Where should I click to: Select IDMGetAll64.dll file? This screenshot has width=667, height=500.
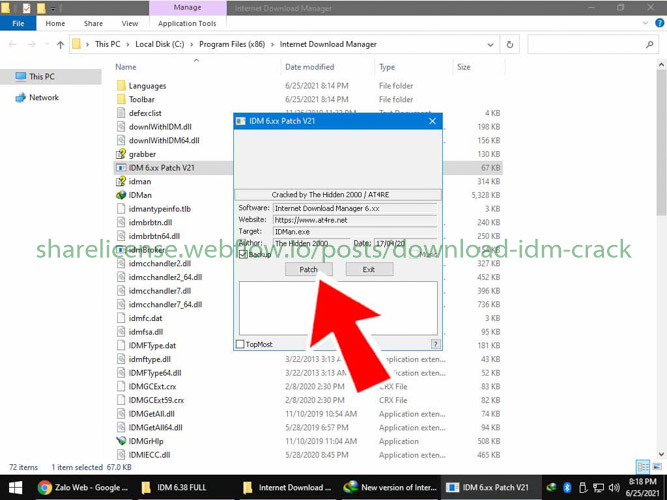pyautogui.click(x=155, y=427)
